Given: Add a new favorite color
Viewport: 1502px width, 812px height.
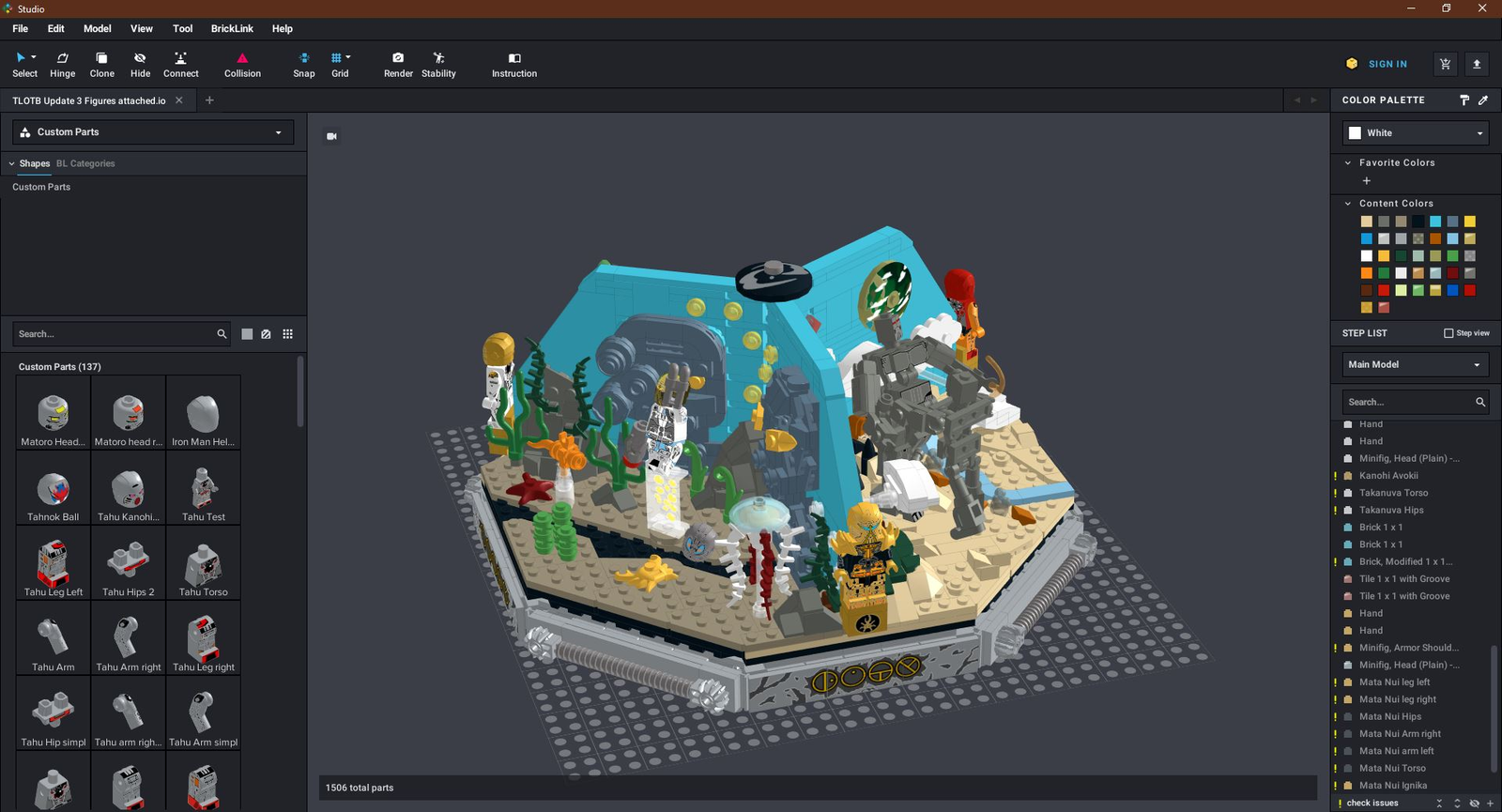Looking at the screenshot, I should click(1367, 180).
